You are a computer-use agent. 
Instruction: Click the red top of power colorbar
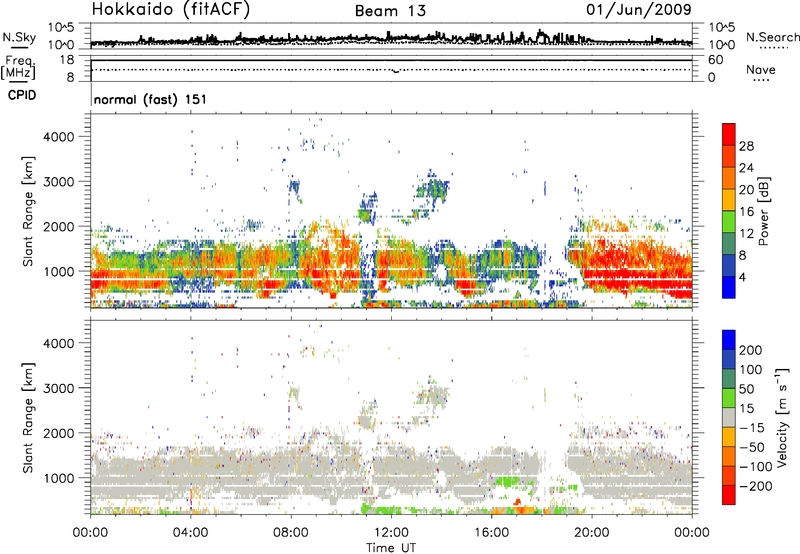[x=729, y=134]
